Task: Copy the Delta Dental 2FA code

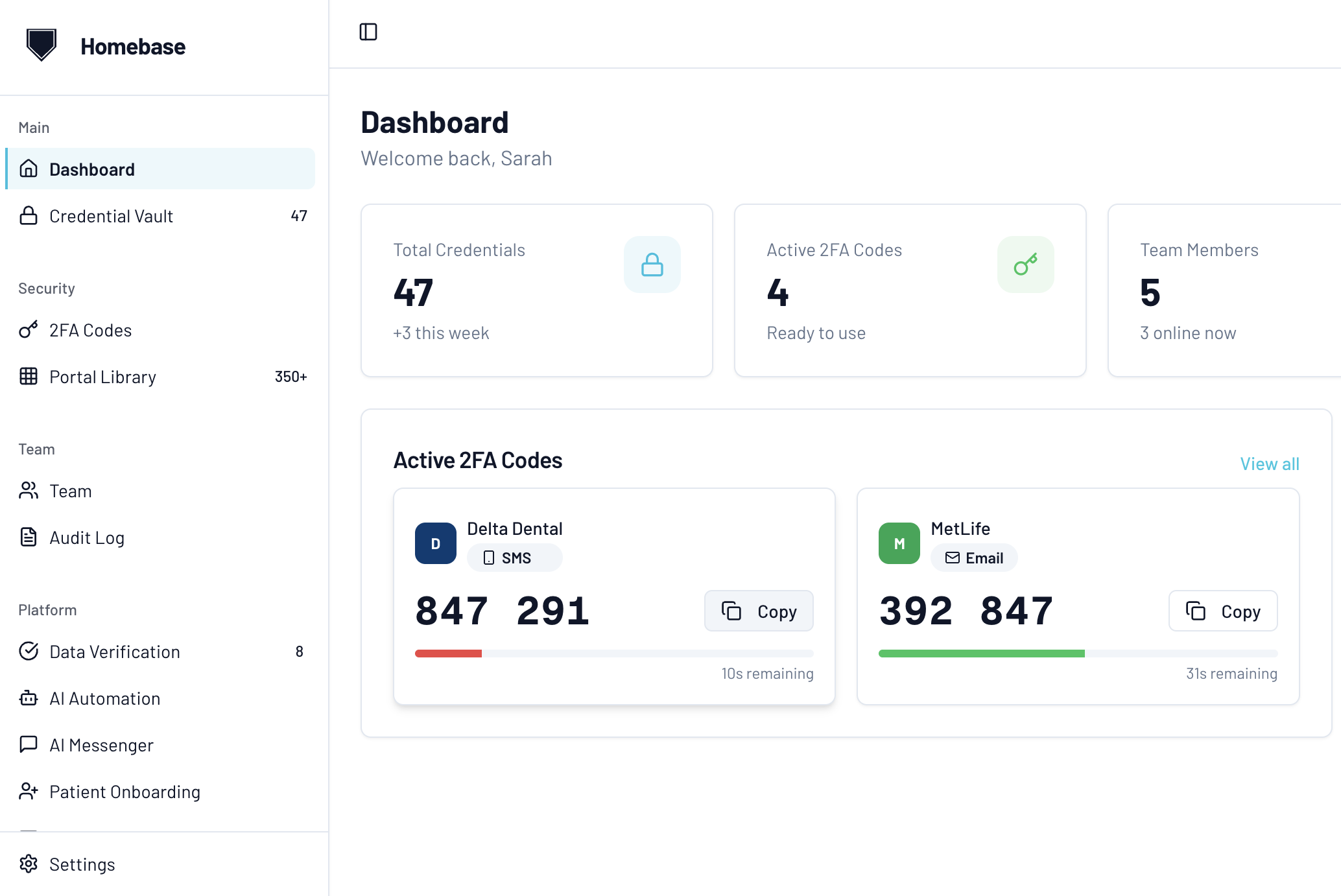Action: [x=759, y=611]
